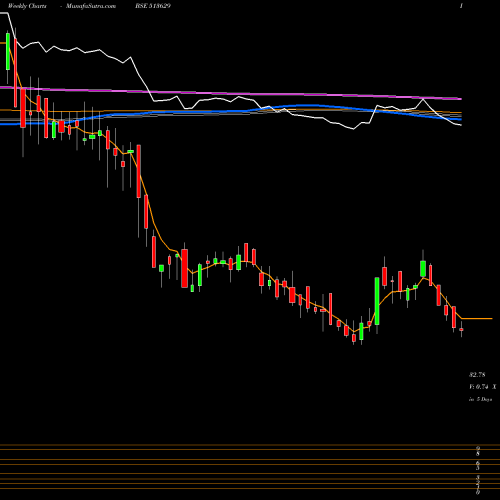Click the 'BSE 513629' symbol label
Viewport: 500px width, 500px height.
[153, 6]
